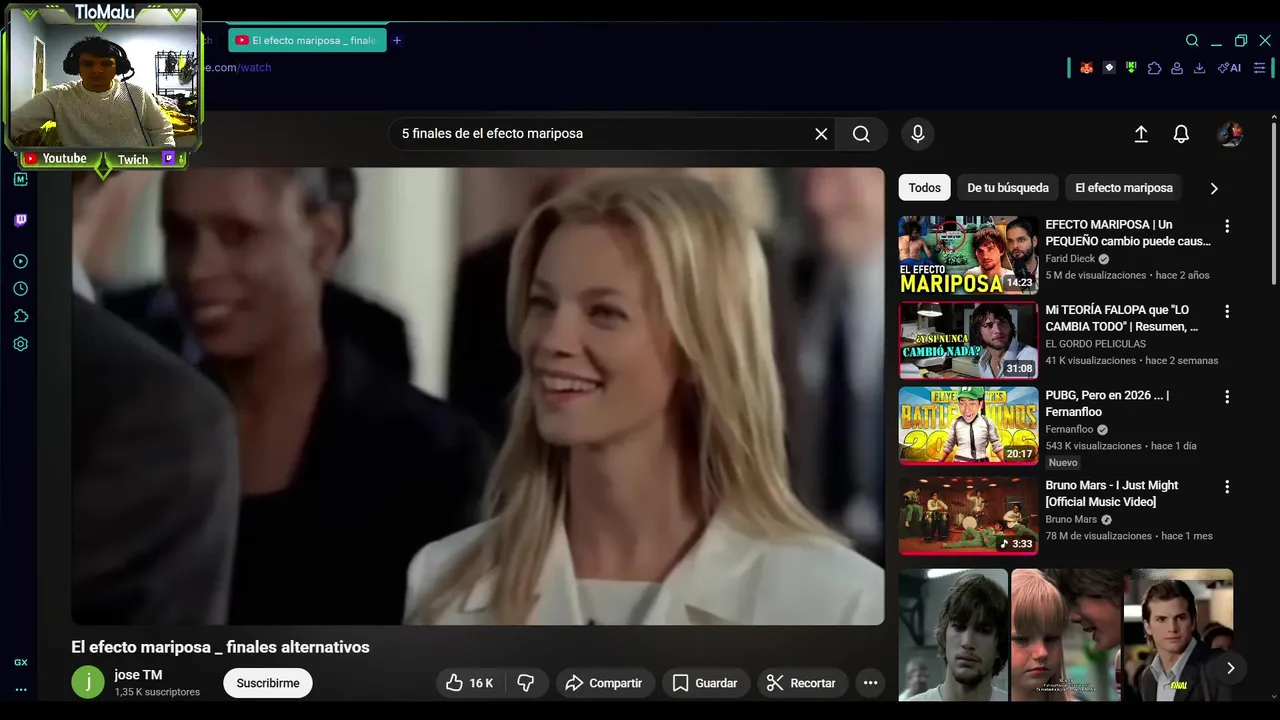Click Bruno Mars channel name link
This screenshot has height=720, width=1280.
click(x=1072, y=520)
